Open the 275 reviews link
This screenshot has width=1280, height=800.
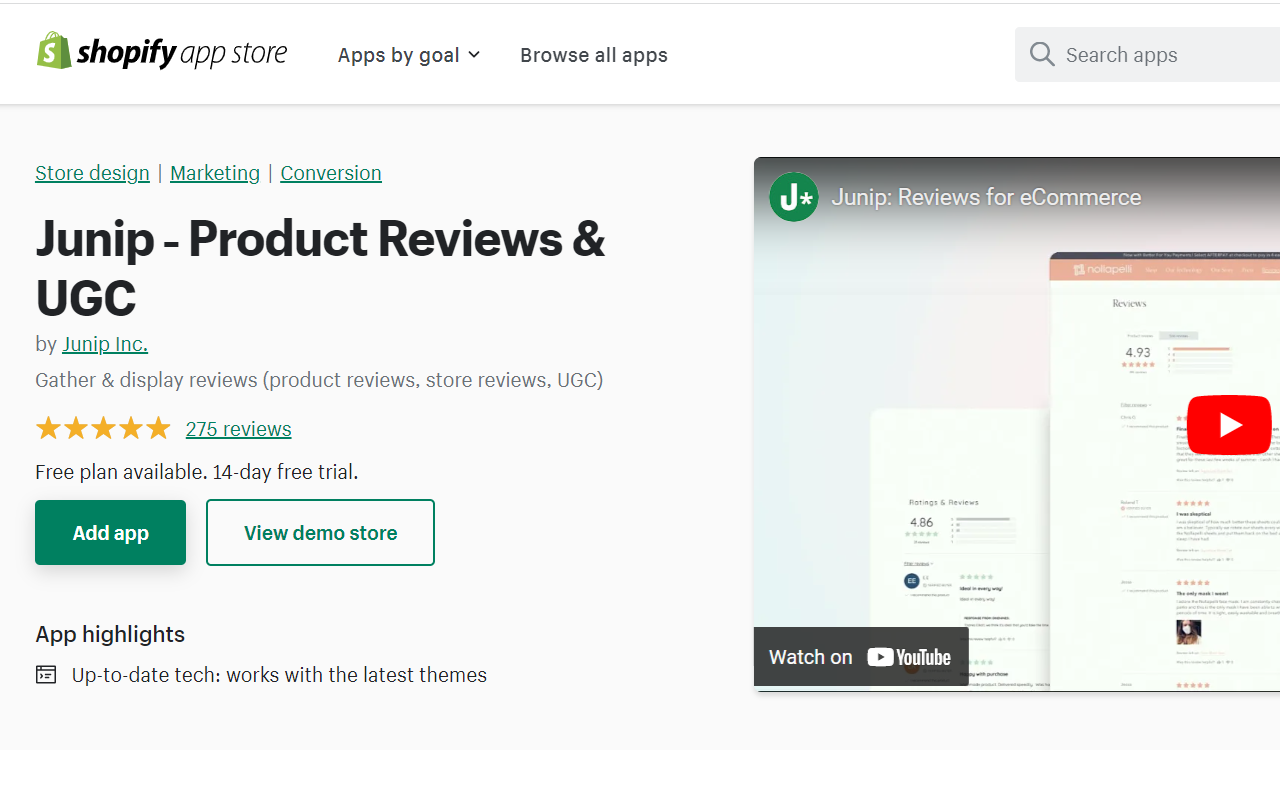click(238, 428)
